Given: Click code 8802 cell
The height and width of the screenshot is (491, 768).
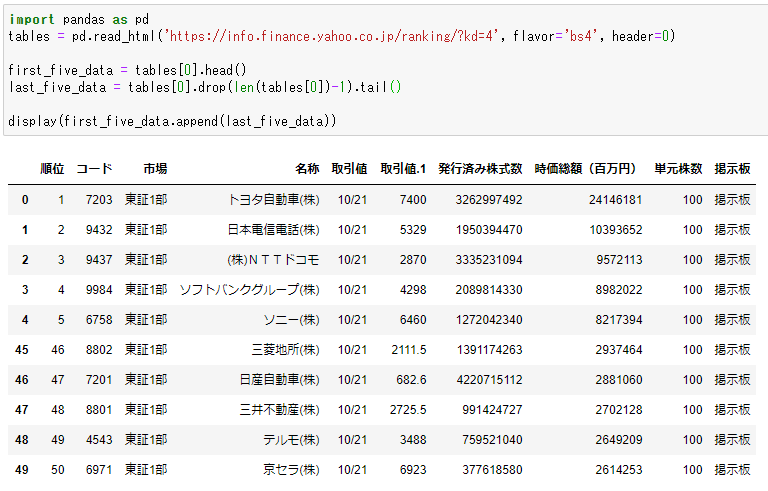Looking at the screenshot, I should (99, 350).
